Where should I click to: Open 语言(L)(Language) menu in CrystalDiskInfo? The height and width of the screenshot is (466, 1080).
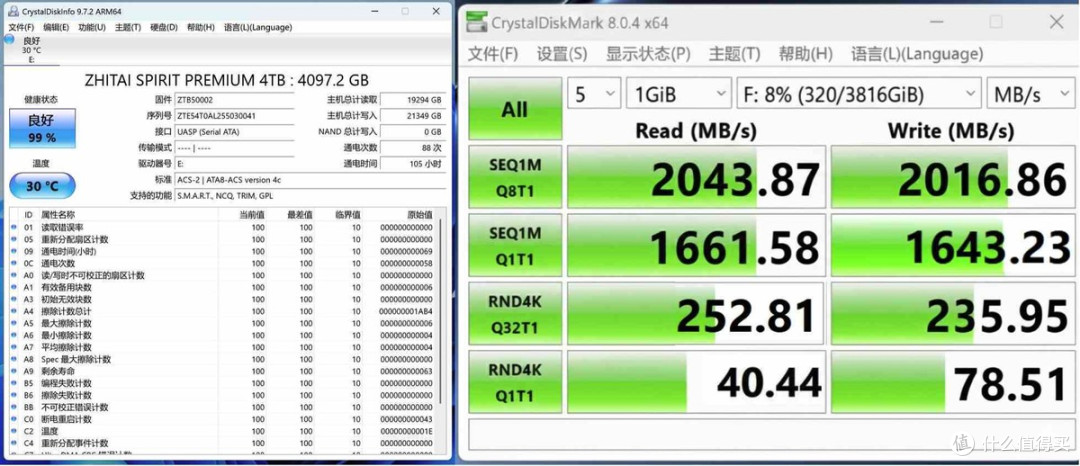point(258,28)
